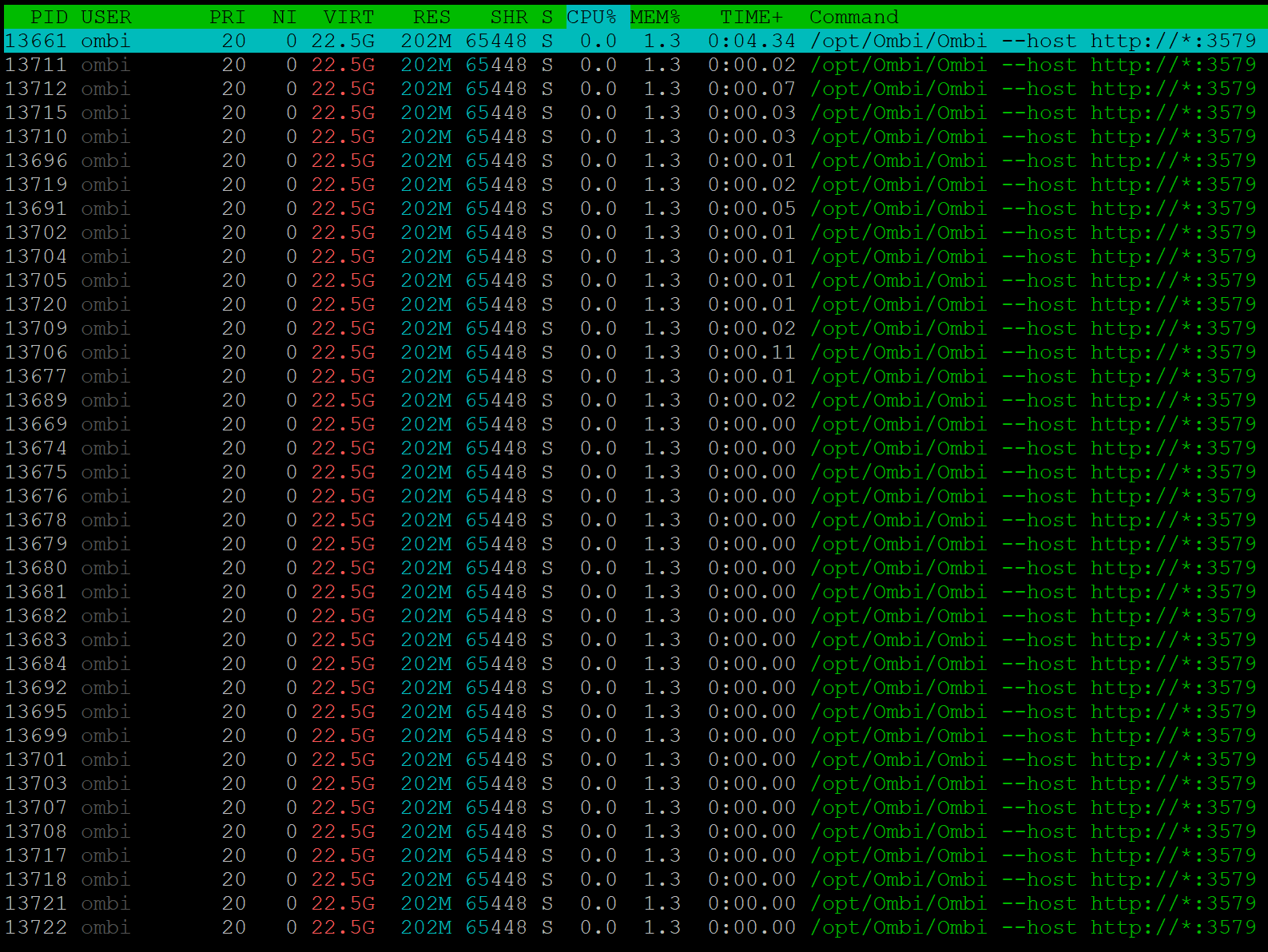The width and height of the screenshot is (1268, 952).
Task: Click the 0:00.07 time value
Action: (752, 89)
